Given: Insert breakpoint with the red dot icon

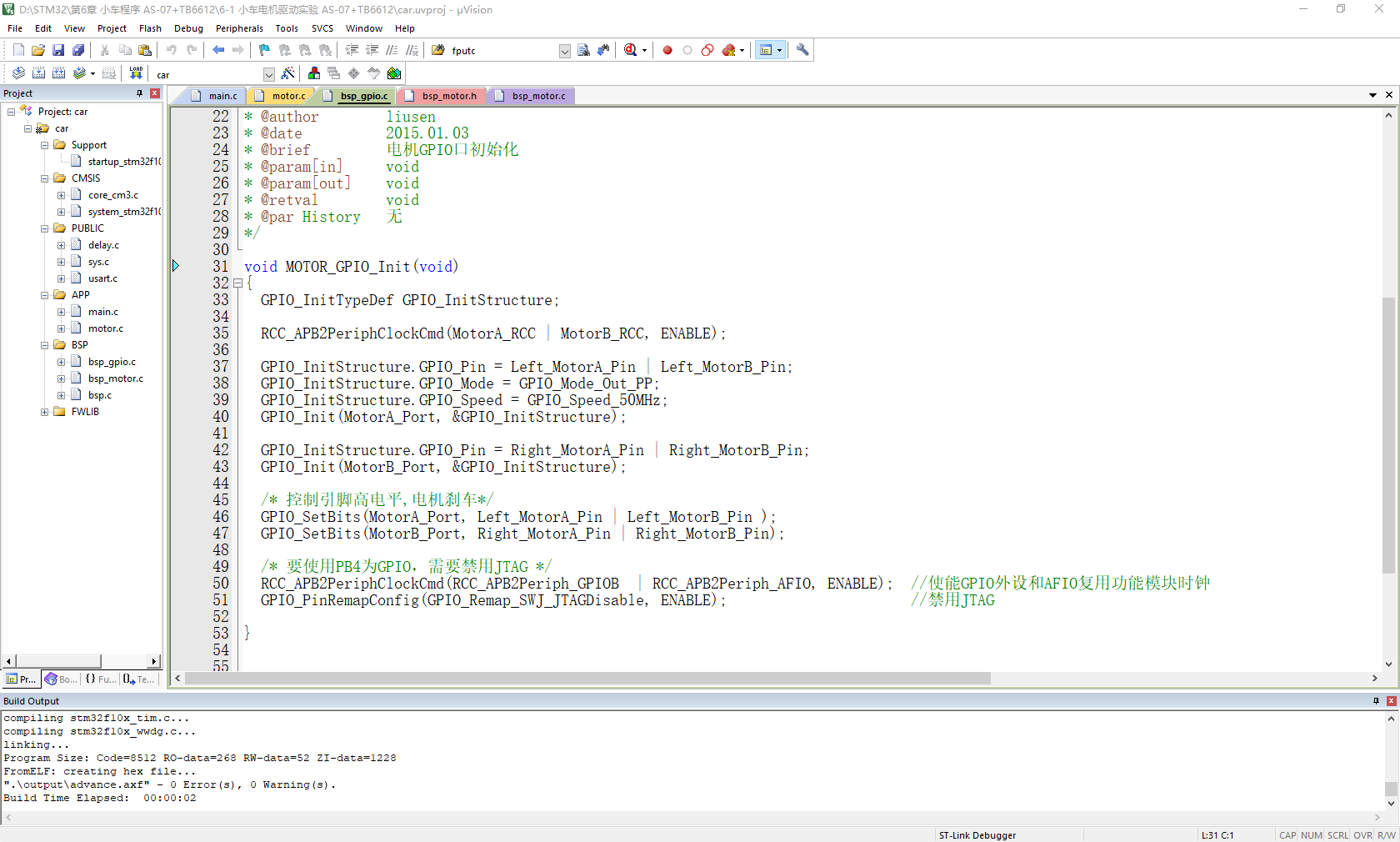Looking at the screenshot, I should 667,50.
